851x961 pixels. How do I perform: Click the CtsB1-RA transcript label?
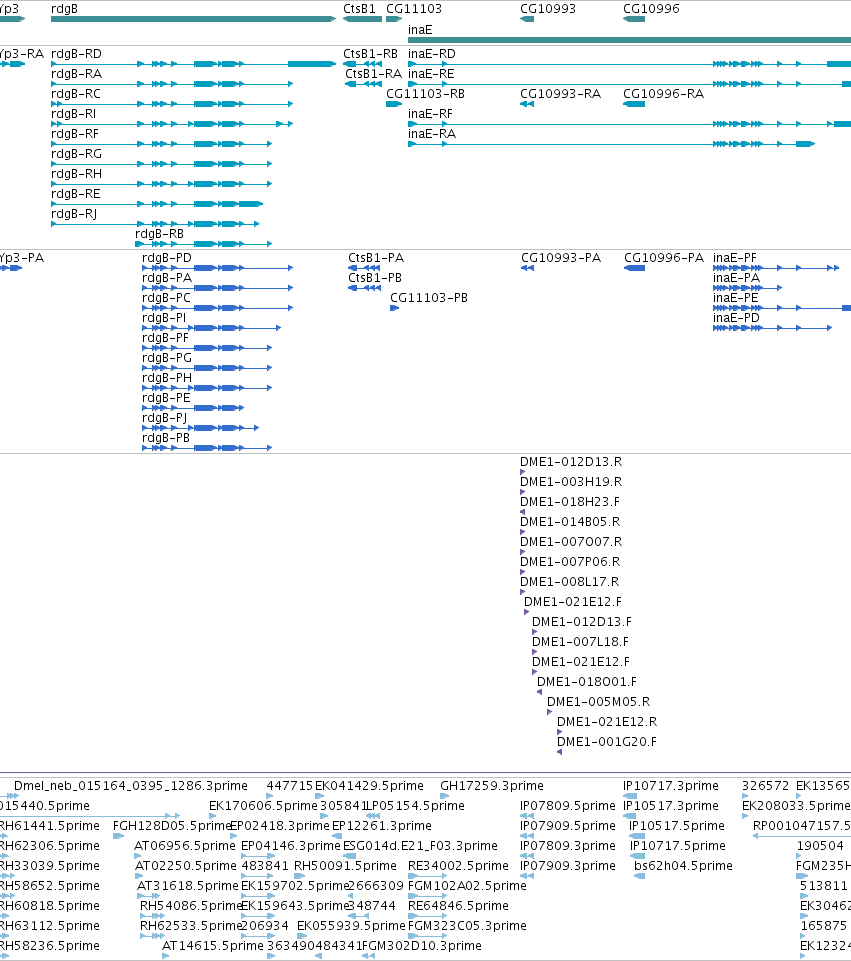tap(373, 74)
